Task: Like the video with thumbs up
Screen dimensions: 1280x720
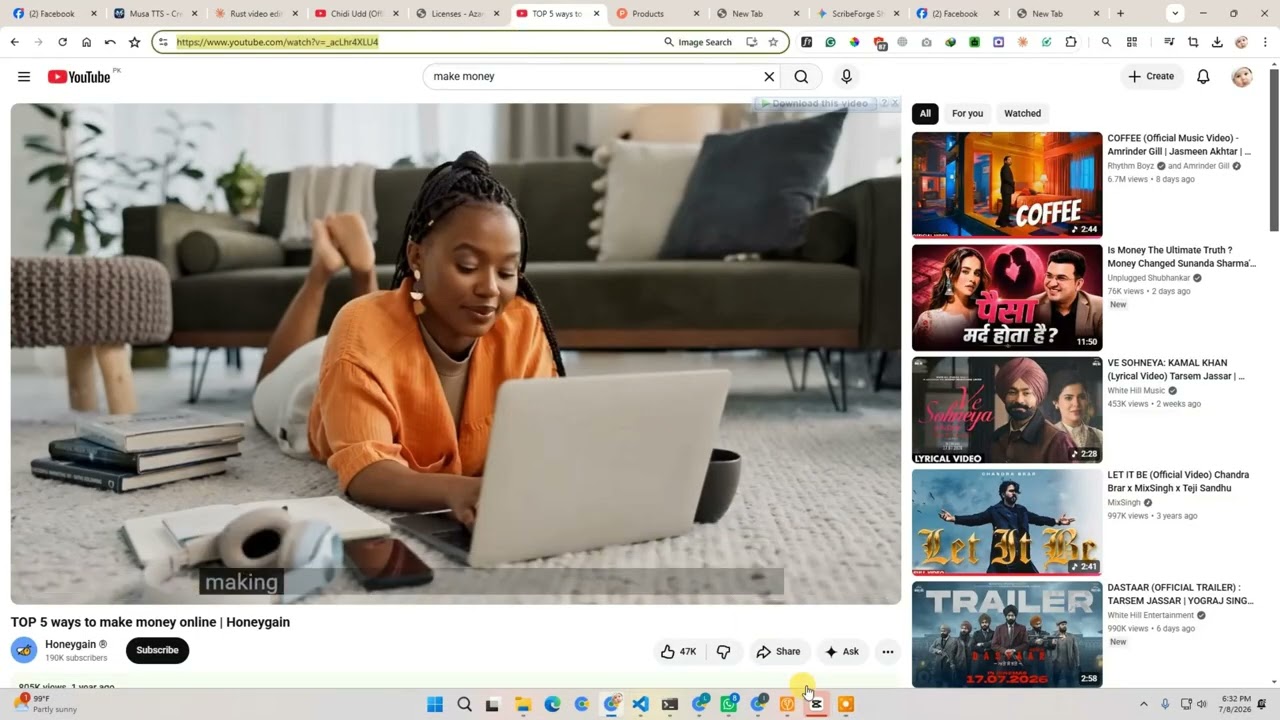Action: (677, 652)
